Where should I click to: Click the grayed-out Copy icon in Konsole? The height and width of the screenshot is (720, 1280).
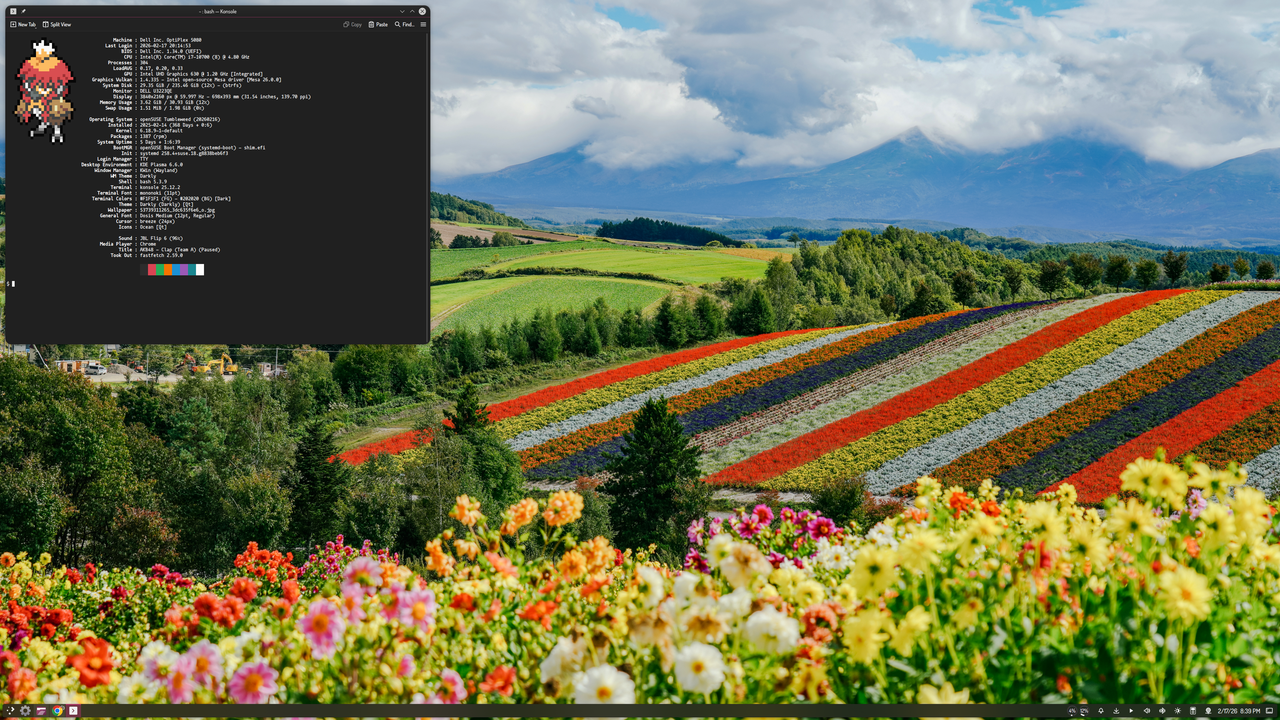(350, 24)
